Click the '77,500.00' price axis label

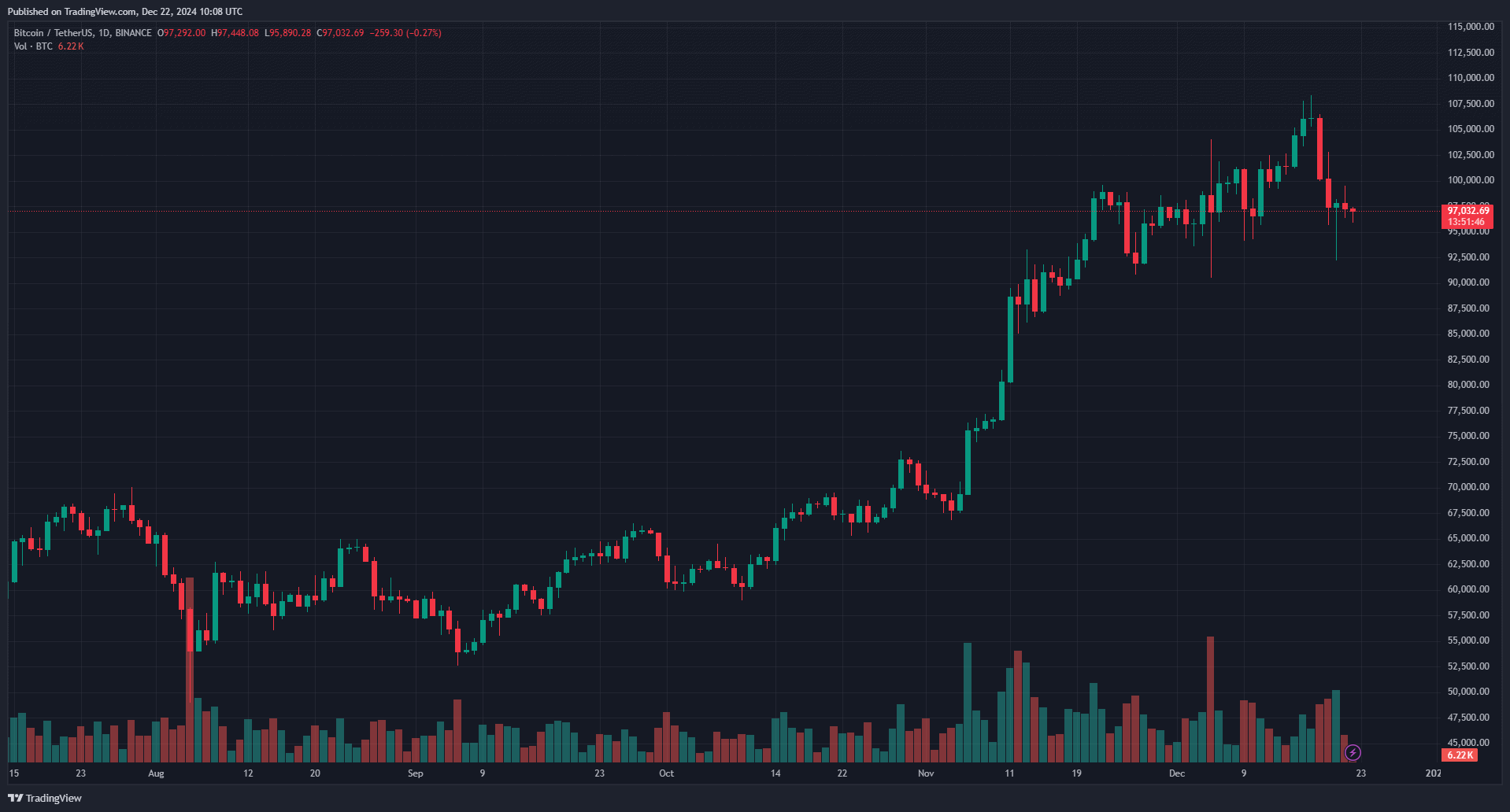coord(1469,411)
